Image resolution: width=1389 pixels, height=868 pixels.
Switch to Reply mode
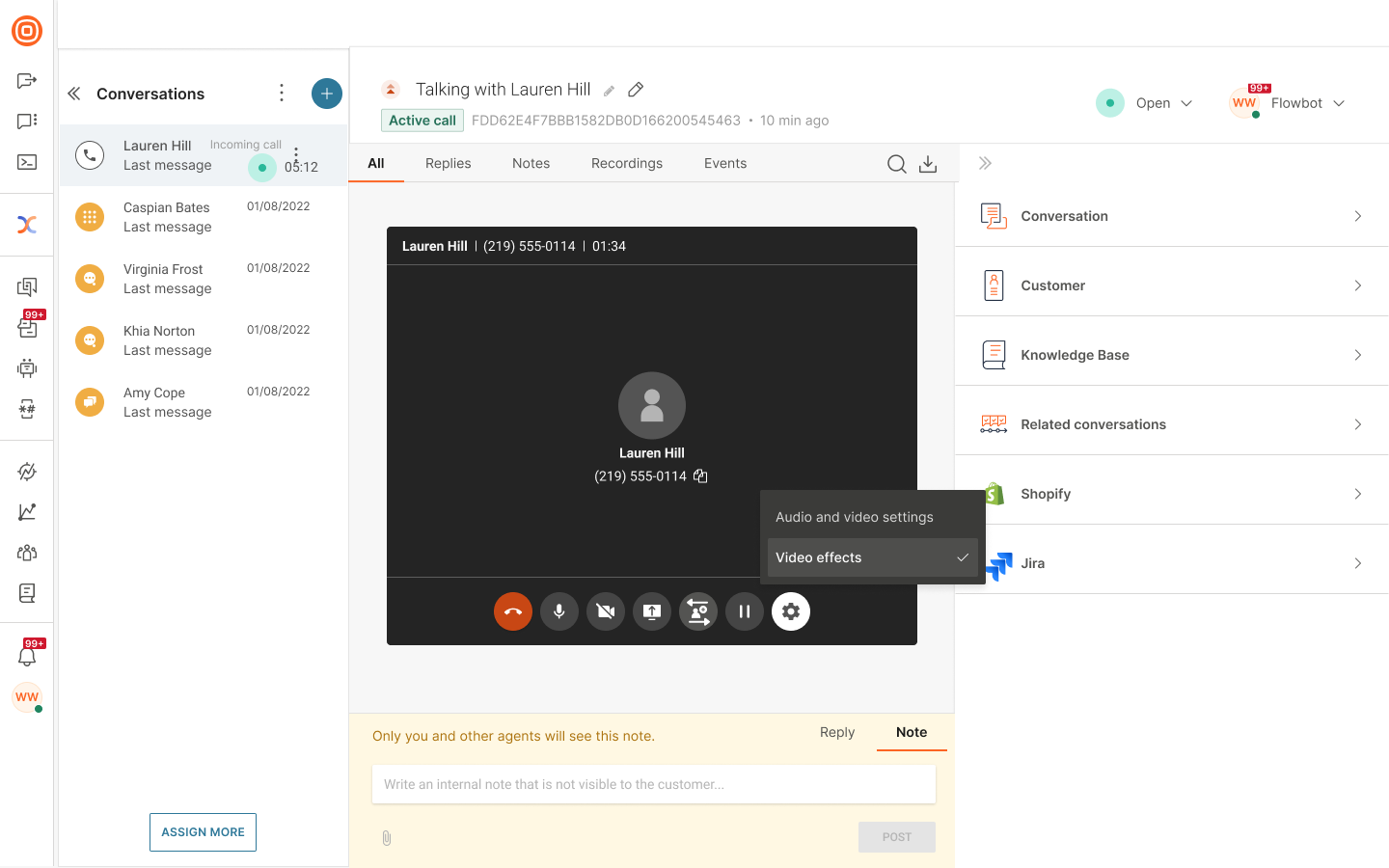click(837, 732)
